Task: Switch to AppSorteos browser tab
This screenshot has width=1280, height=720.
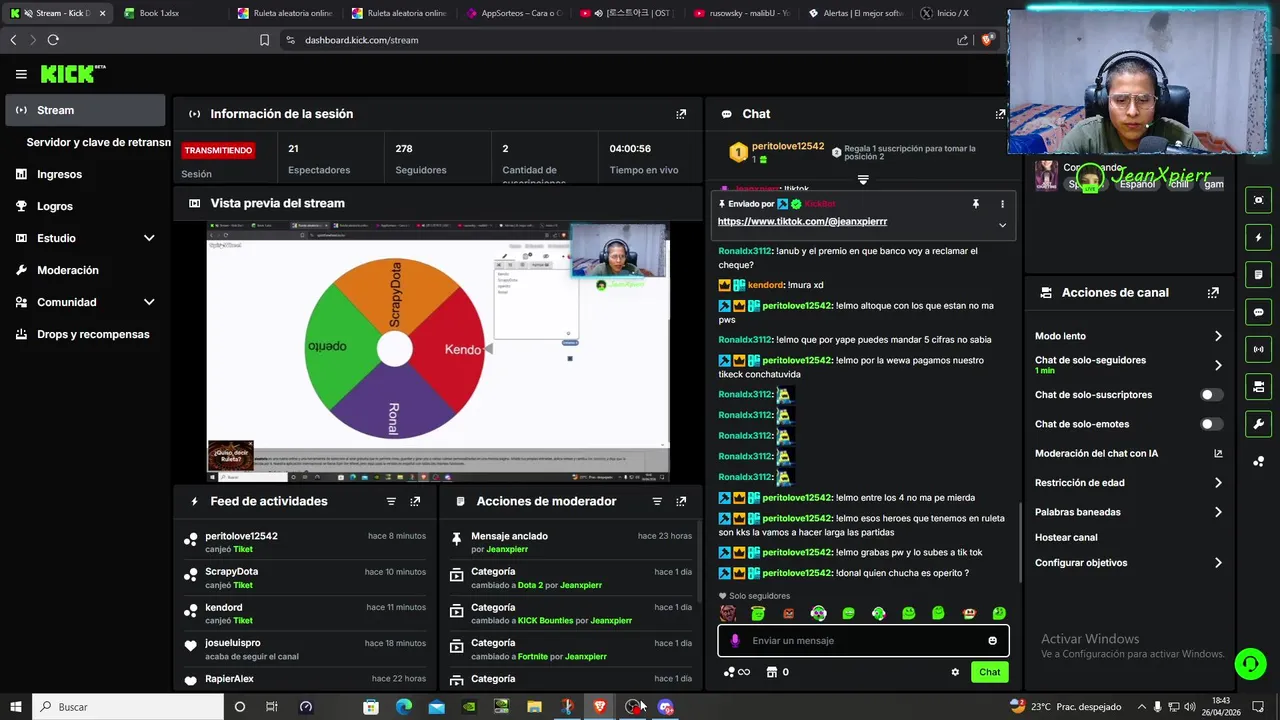Action: point(517,13)
